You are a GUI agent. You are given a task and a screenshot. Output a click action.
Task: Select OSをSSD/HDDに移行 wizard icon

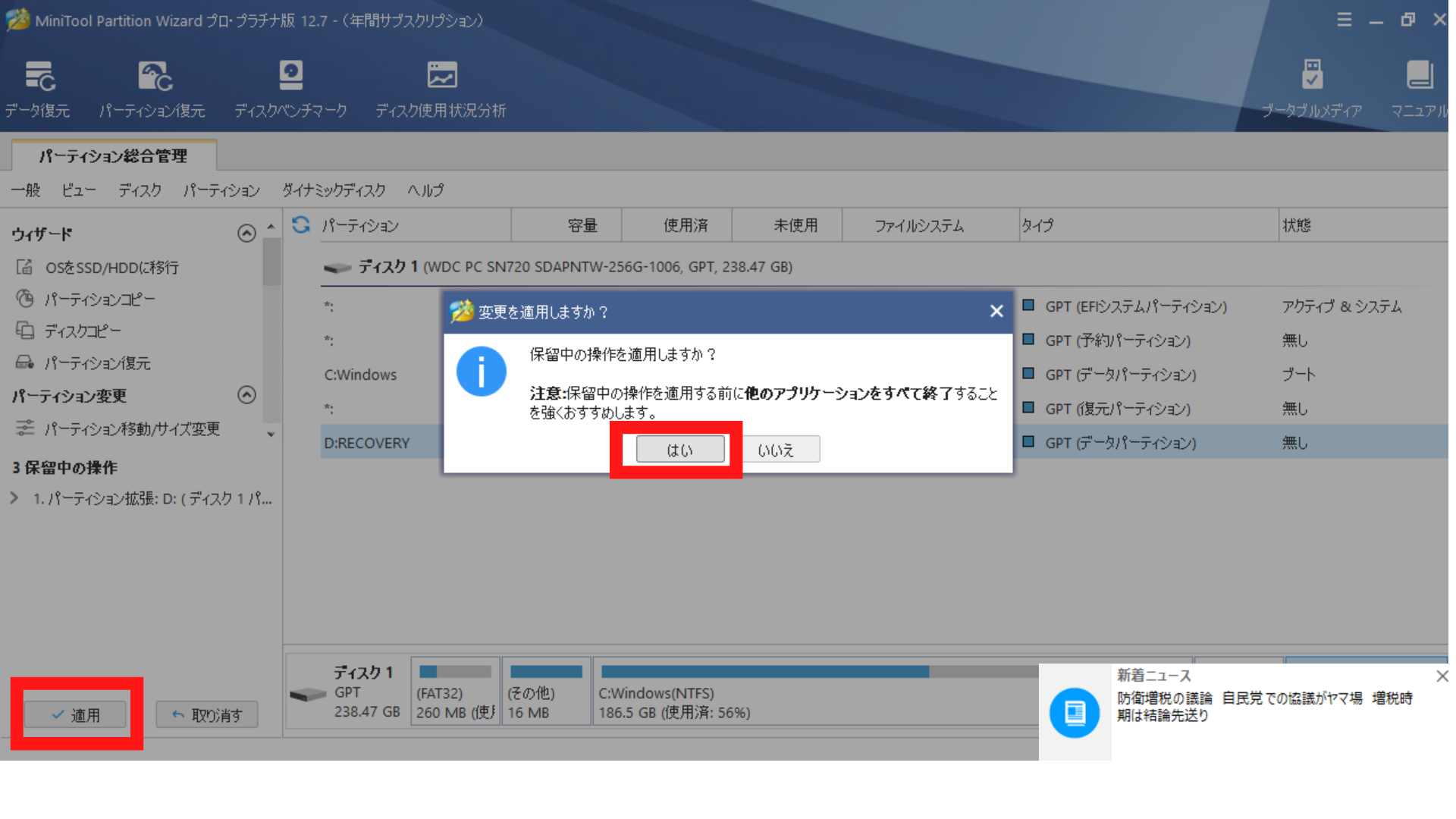(x=25, y=267)
